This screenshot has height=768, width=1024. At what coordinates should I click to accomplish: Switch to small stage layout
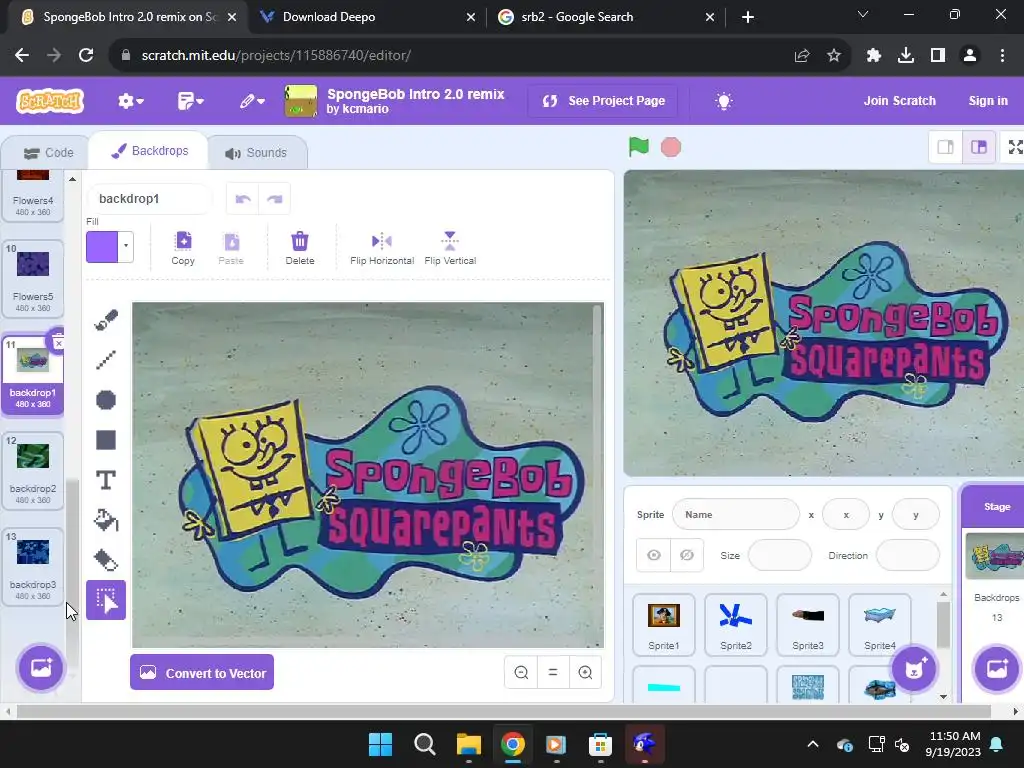(x=945, y=147)
